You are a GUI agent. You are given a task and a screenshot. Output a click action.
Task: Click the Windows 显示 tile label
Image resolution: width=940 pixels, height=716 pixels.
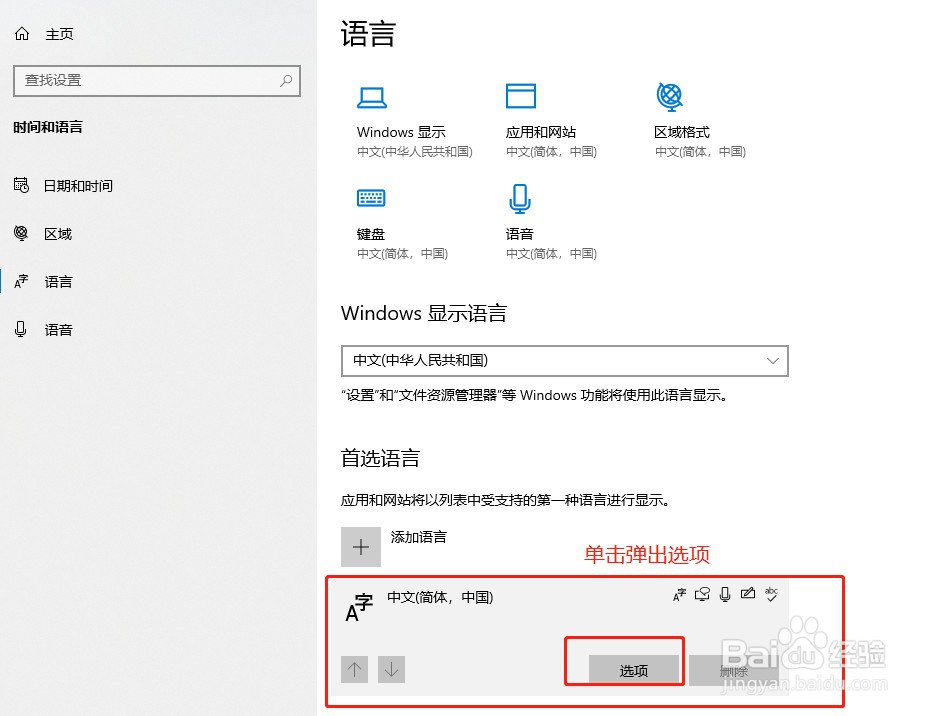pyautogui.click(x=401, y=132)
